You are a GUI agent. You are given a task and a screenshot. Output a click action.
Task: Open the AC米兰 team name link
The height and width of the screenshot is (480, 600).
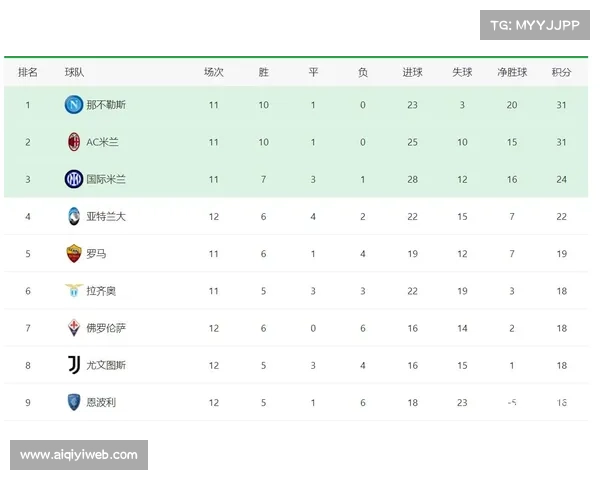(103, 142)
